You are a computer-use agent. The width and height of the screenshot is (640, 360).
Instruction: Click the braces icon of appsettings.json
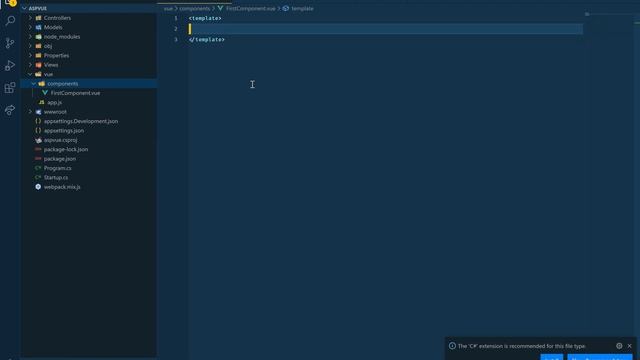point(38,131)
